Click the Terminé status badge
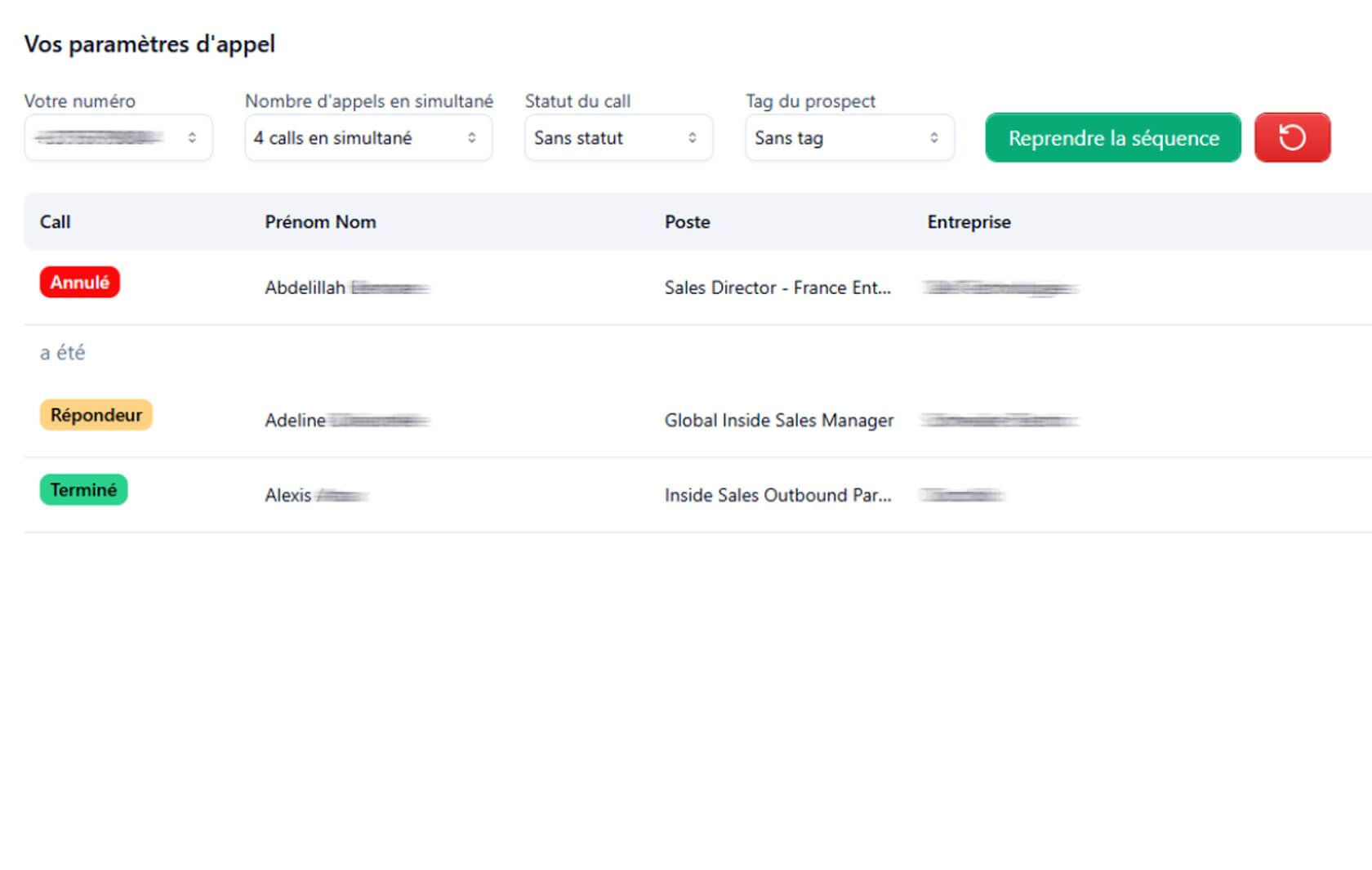1372x870 pixels. point(83,489)
